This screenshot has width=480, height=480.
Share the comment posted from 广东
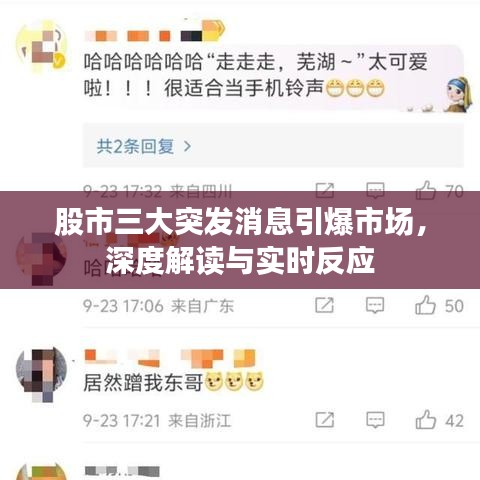tap(324, 305)
